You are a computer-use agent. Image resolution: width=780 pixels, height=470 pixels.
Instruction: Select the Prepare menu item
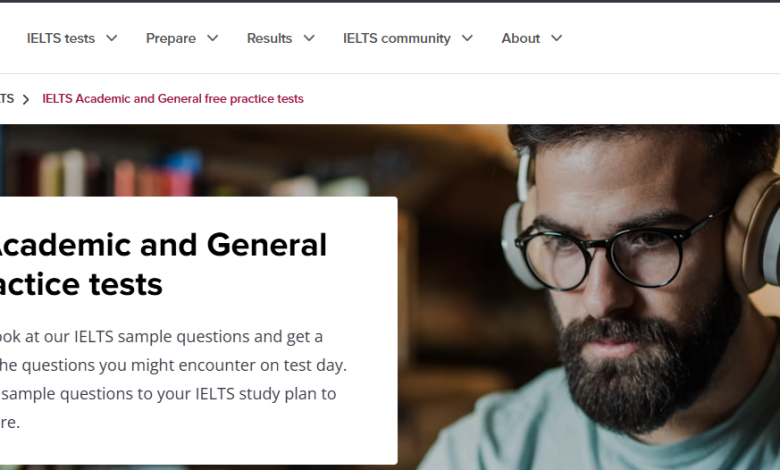171,38
